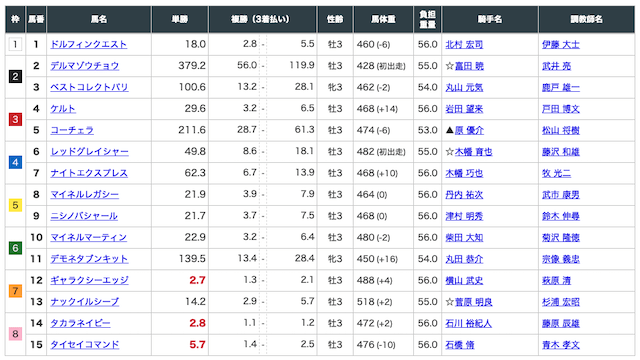Open trainer 松山 将樹 link
The image size is (640, 360).
561,130
